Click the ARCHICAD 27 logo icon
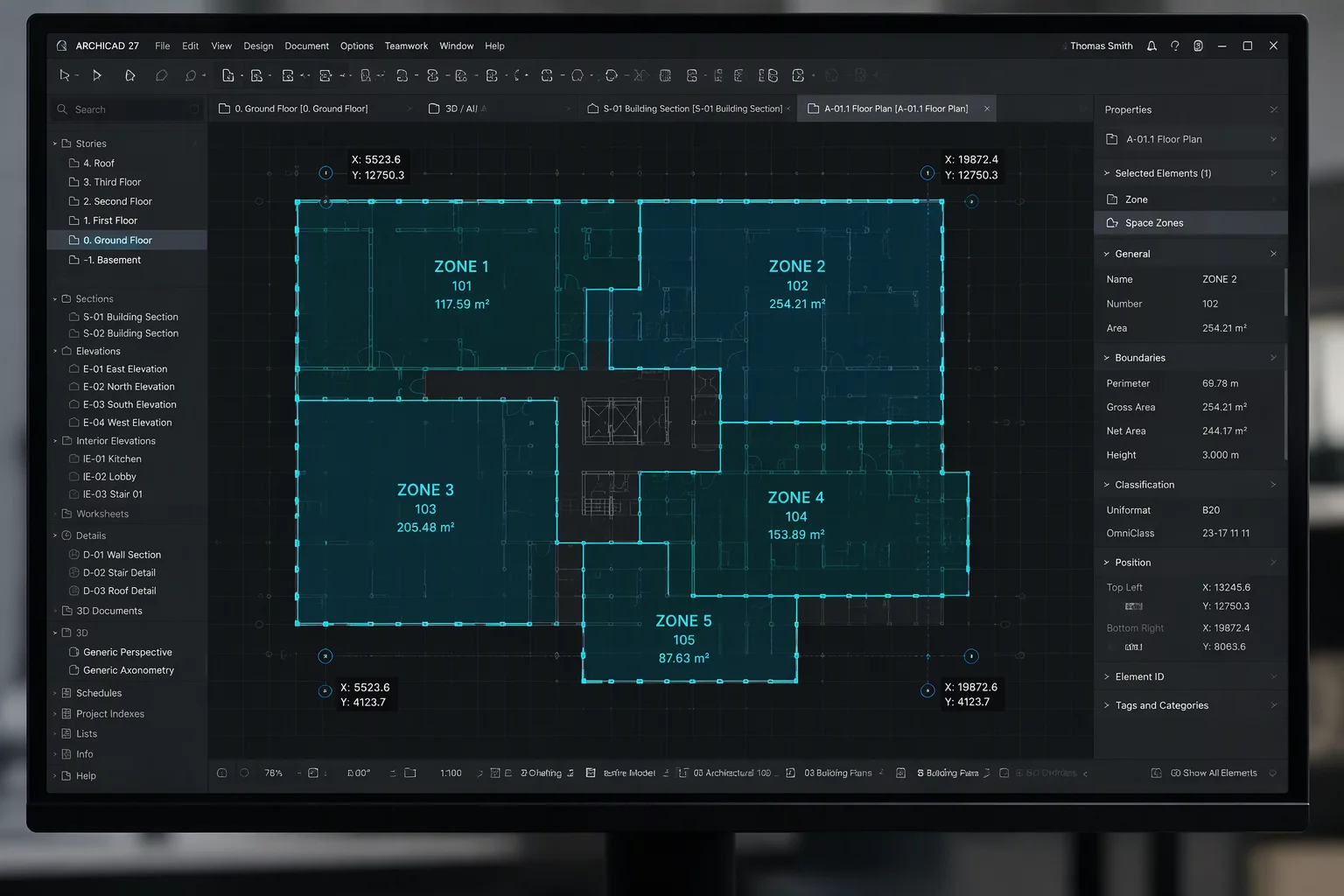This screenshot has width=1344, height=896. pos(61,45)
